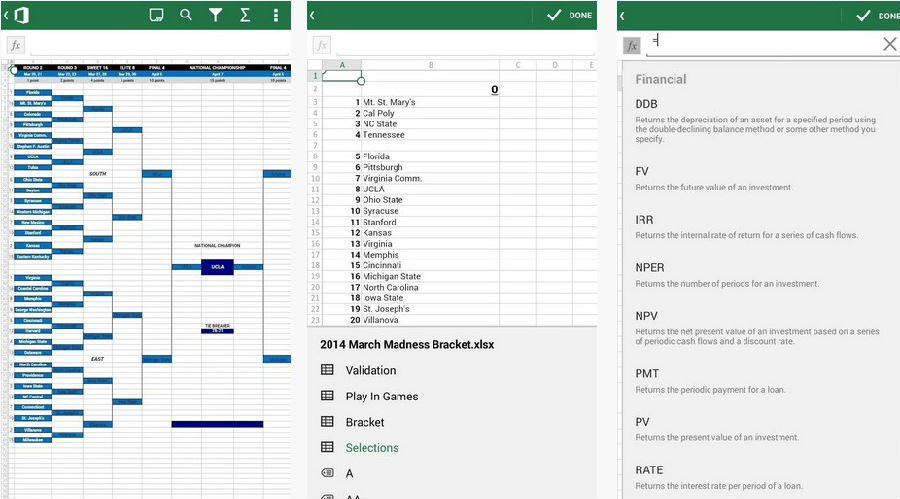
Task: Click the formula input field containing '='
Action: tap(760, 44)
